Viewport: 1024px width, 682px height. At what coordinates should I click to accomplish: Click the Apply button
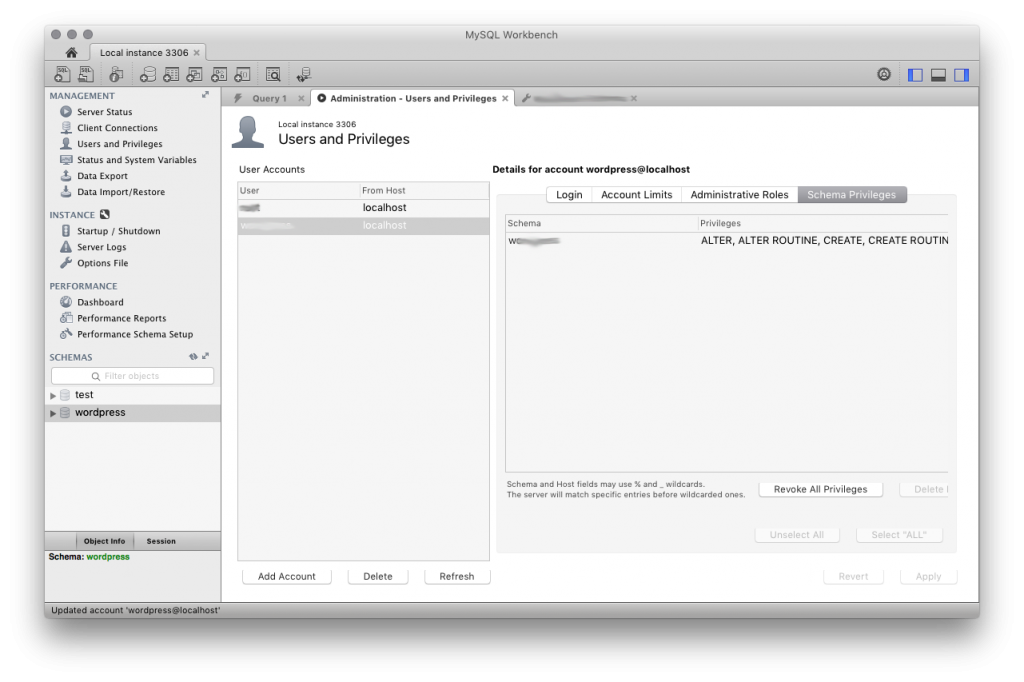point(928,576)
